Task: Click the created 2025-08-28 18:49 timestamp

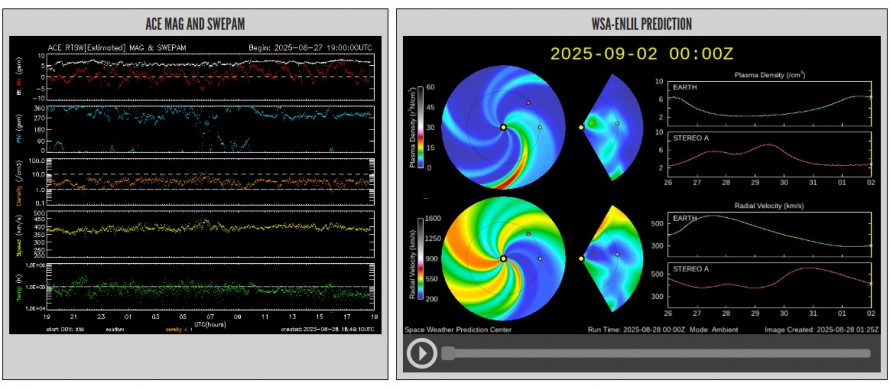Action: [328, 329]
